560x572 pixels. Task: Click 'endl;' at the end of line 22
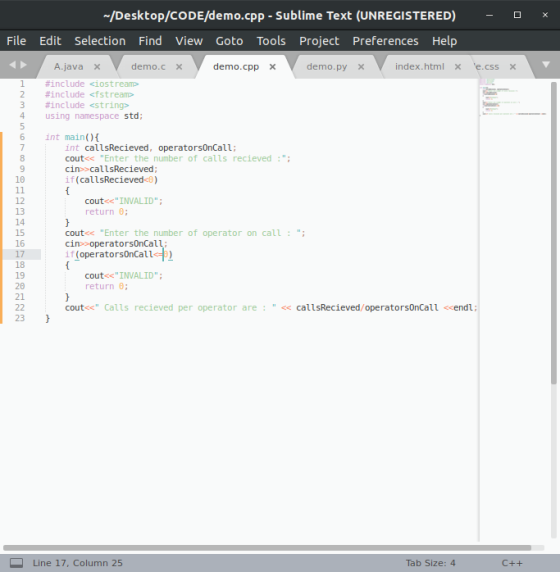465,308
